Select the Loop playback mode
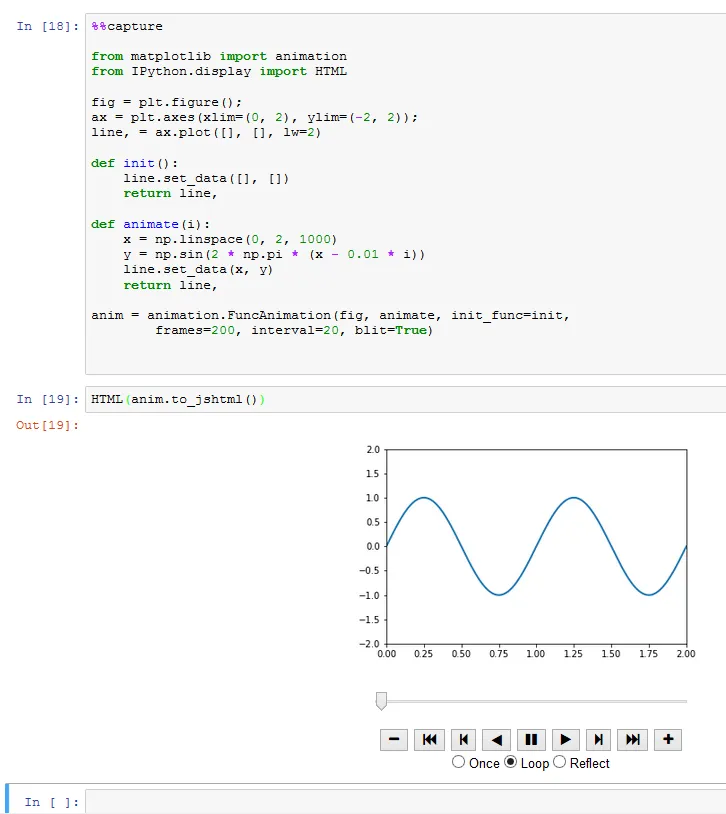 point(510,762)
